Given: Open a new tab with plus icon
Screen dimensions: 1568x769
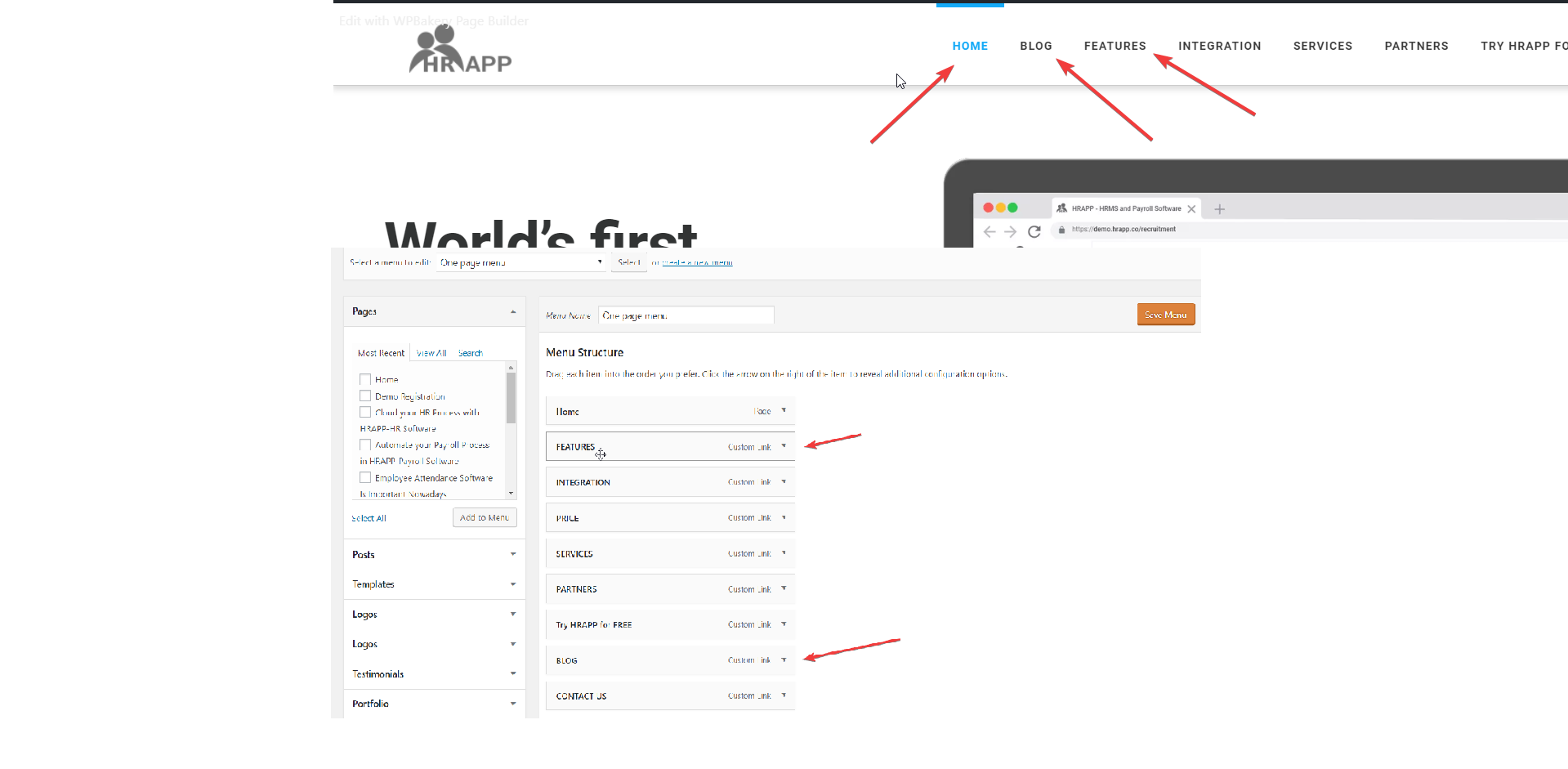Looking at the screenshot, I should pos(1219,209).
